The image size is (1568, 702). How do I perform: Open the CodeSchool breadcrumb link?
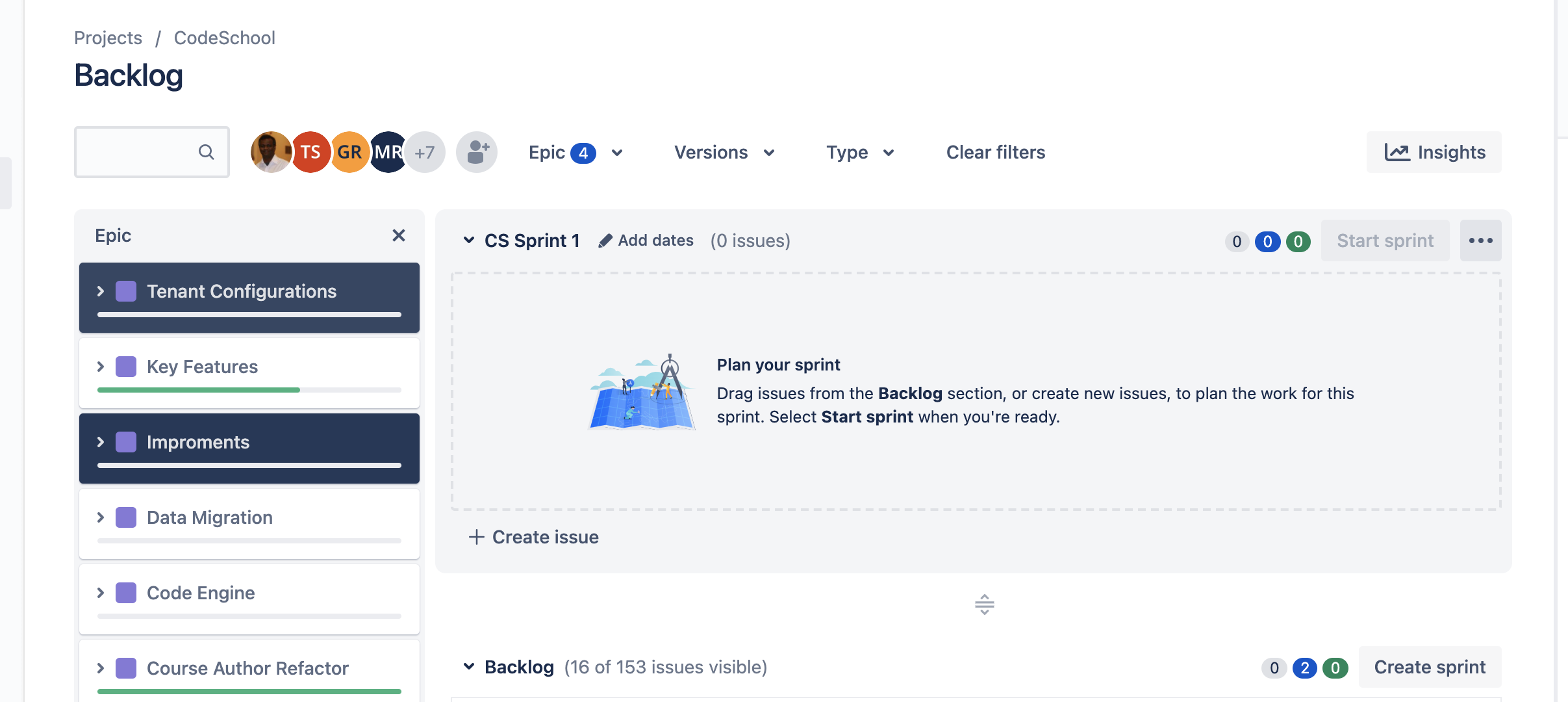tap(225, 38)
